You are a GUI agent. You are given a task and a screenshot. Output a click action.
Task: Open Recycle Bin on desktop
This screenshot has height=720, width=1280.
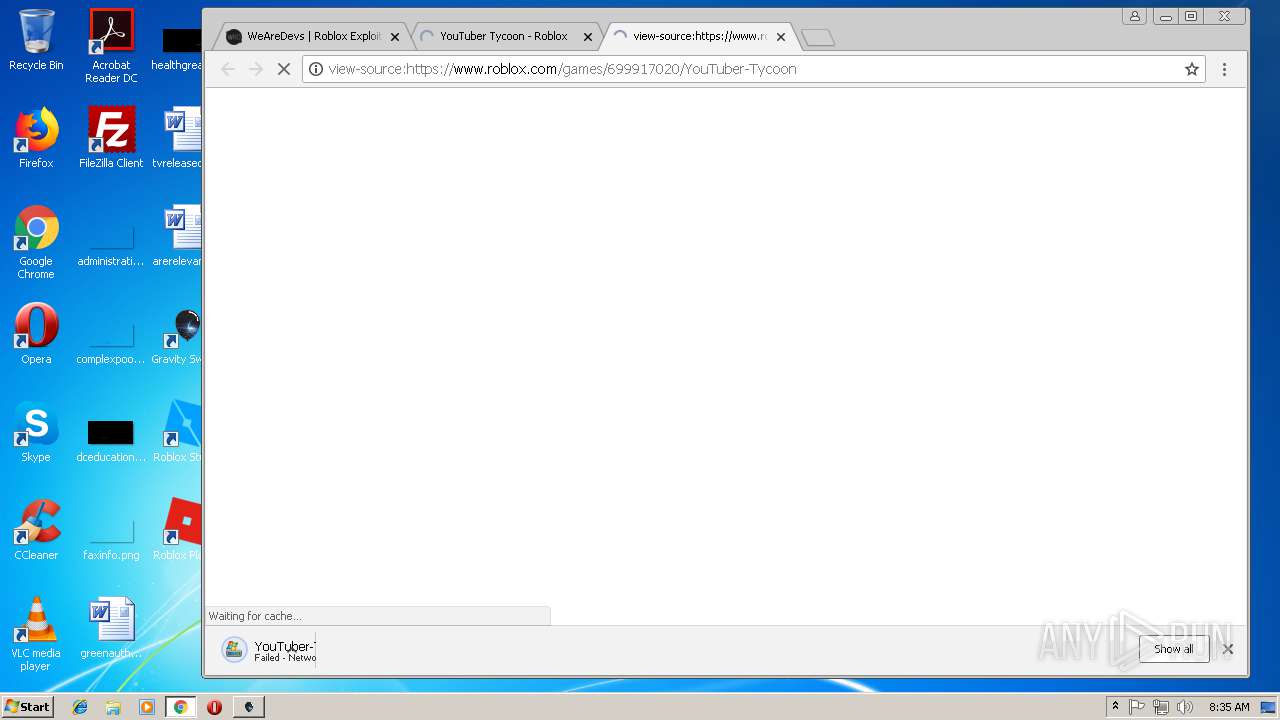(x=36, y=40)
